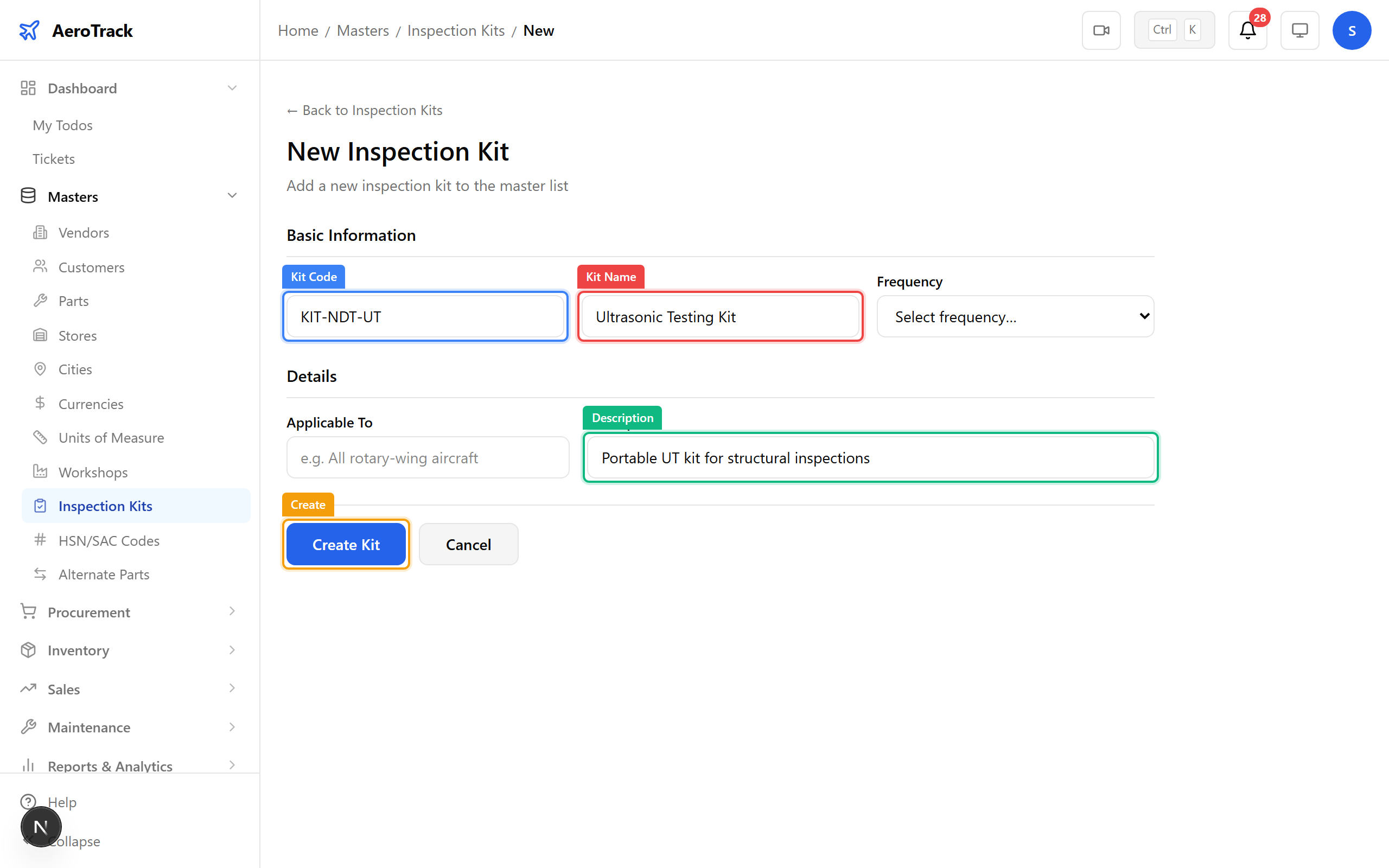Open the Select frequency dropdown
Viewport: 1389px width, 868px height.
tap(1015, 316)
